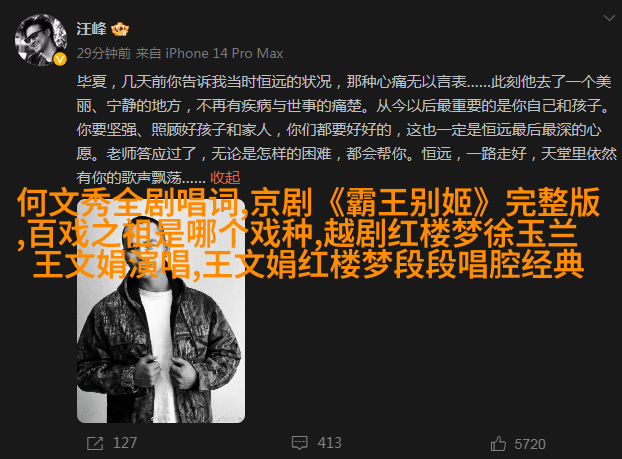Open the black-and-white man photo

[161, 311]
